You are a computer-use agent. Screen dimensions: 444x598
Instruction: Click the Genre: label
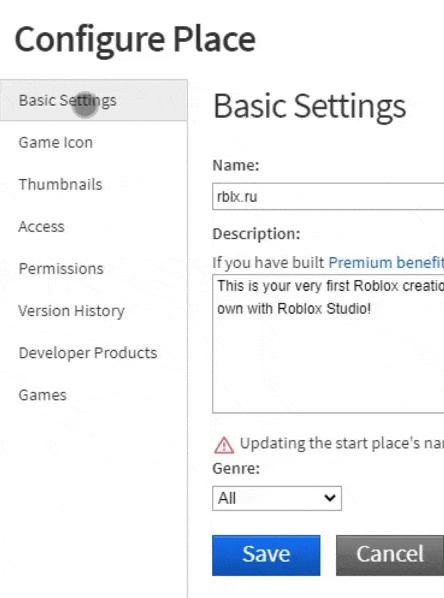236,468
